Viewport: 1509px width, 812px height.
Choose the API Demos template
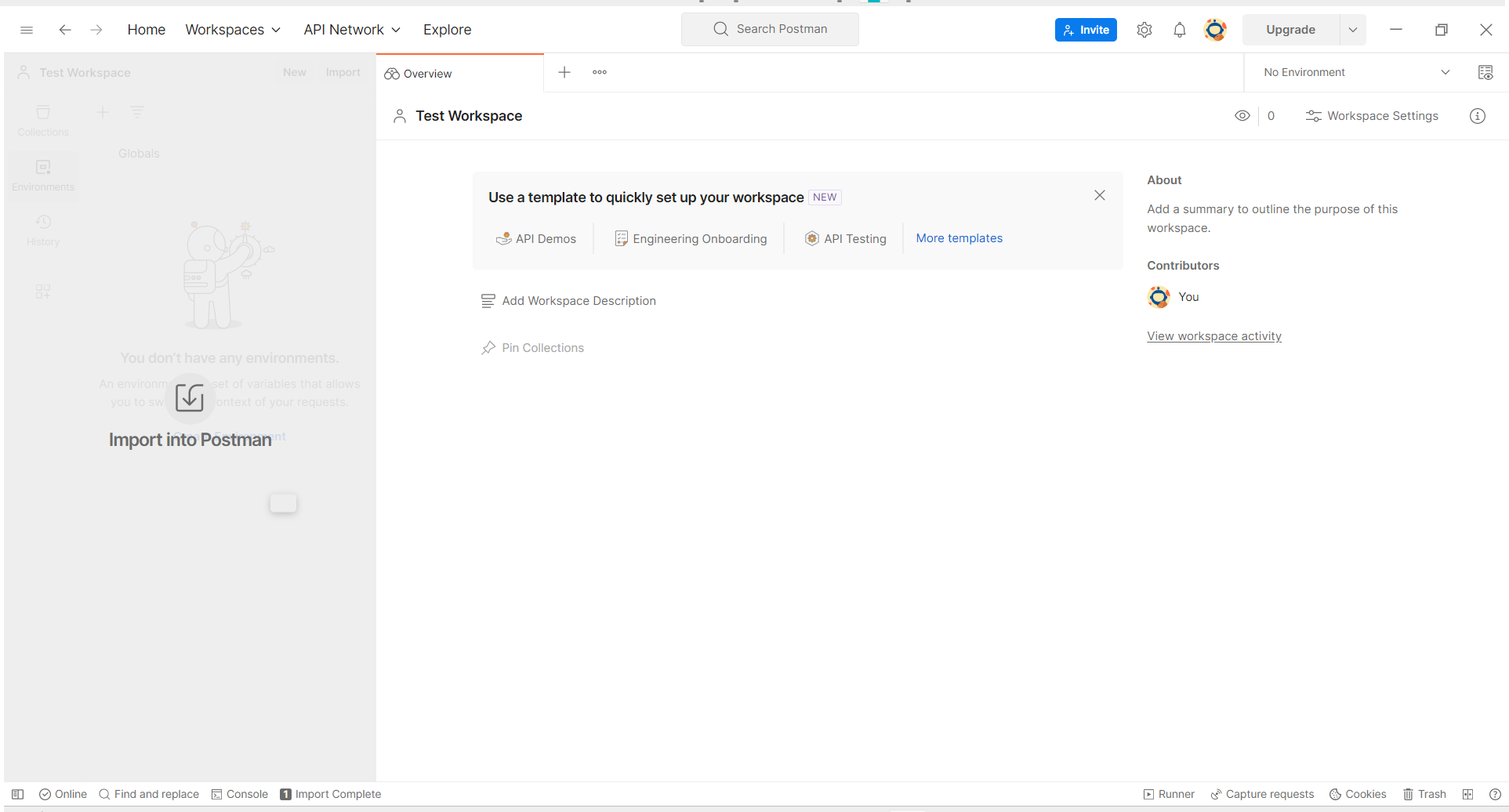click(536, 239)
